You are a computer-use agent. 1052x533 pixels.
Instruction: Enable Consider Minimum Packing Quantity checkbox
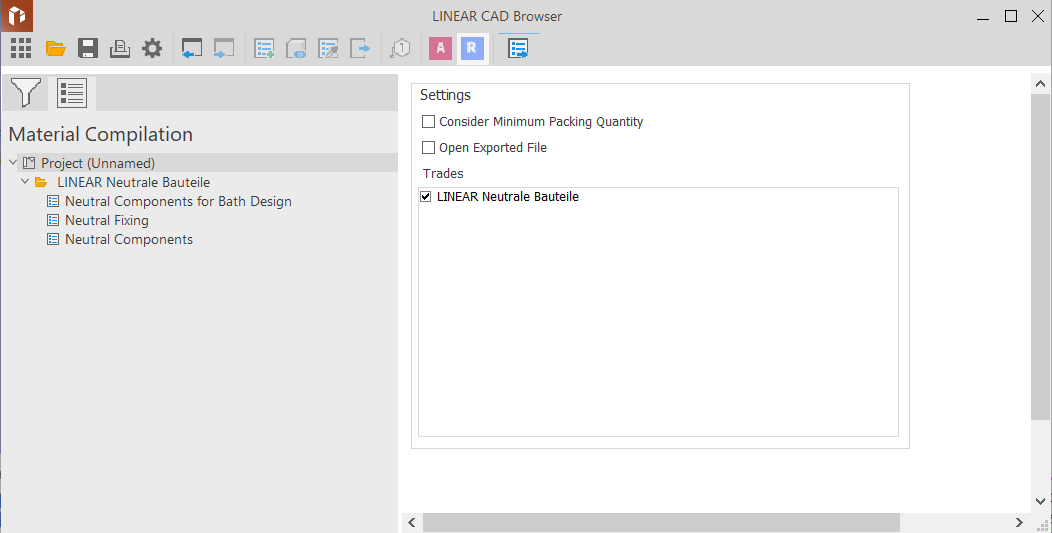[x=428, y=122]
